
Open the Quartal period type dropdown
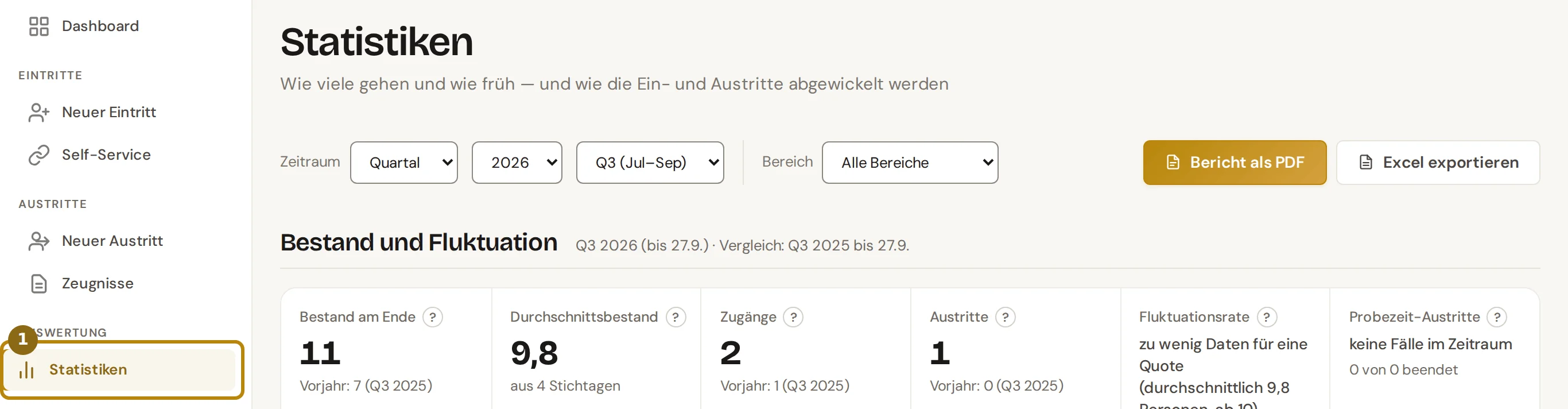404,163
